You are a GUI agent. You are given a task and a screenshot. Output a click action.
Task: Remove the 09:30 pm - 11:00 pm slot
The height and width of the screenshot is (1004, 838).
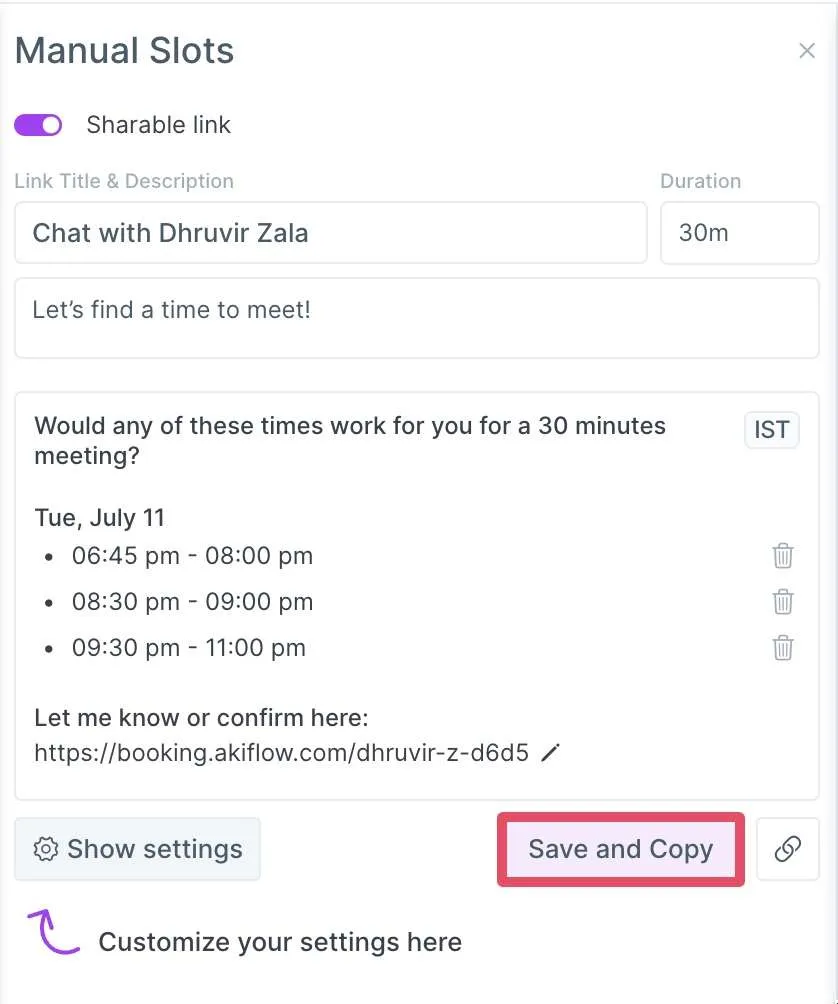(782, 648)
